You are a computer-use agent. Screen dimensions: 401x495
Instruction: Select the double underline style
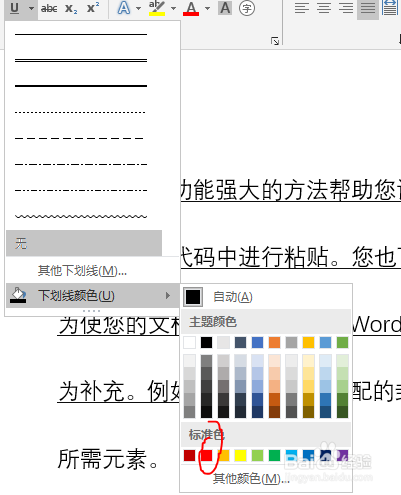coord(81,60)
